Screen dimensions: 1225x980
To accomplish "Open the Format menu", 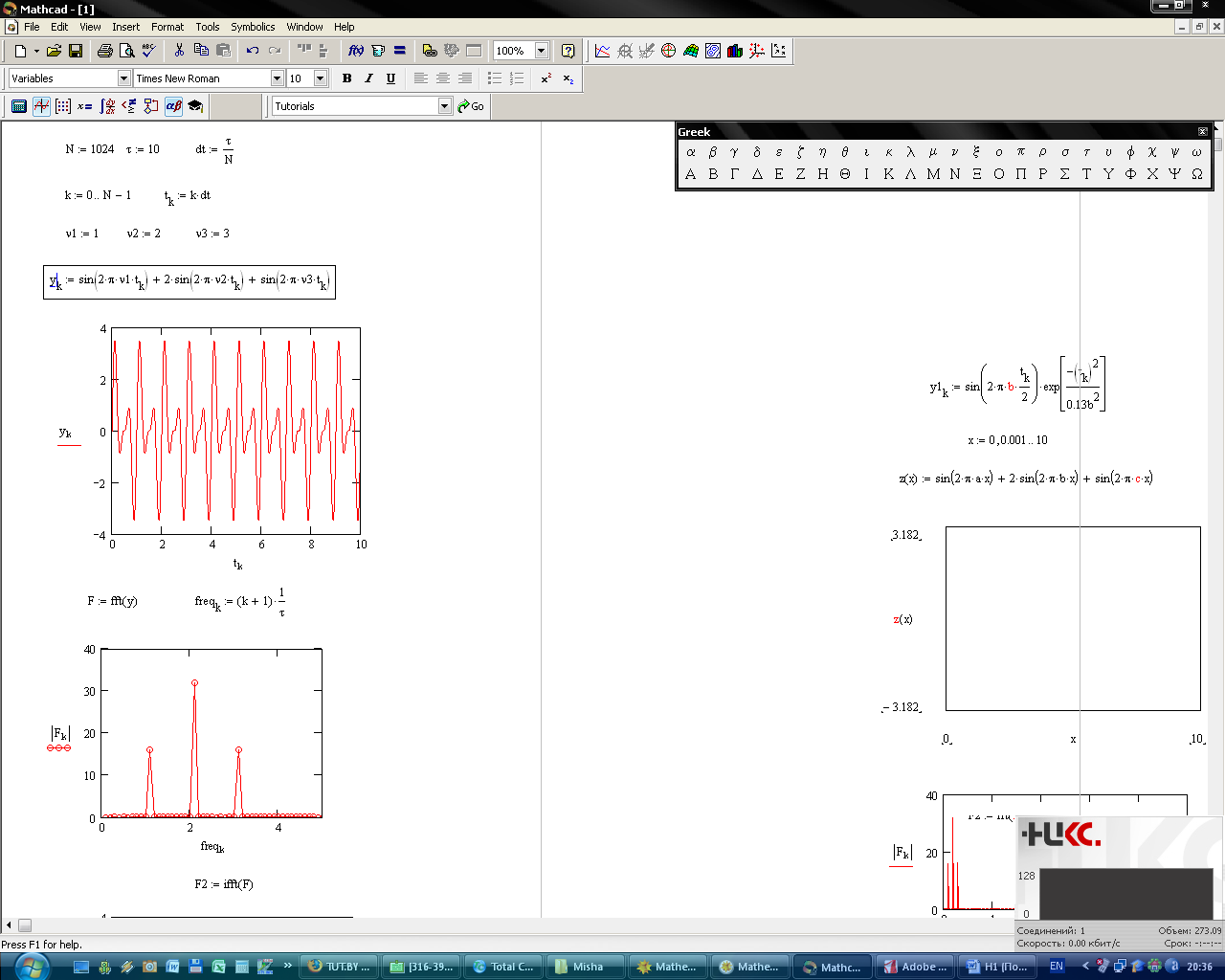I will pyautogui.click(x=167, y=27).
